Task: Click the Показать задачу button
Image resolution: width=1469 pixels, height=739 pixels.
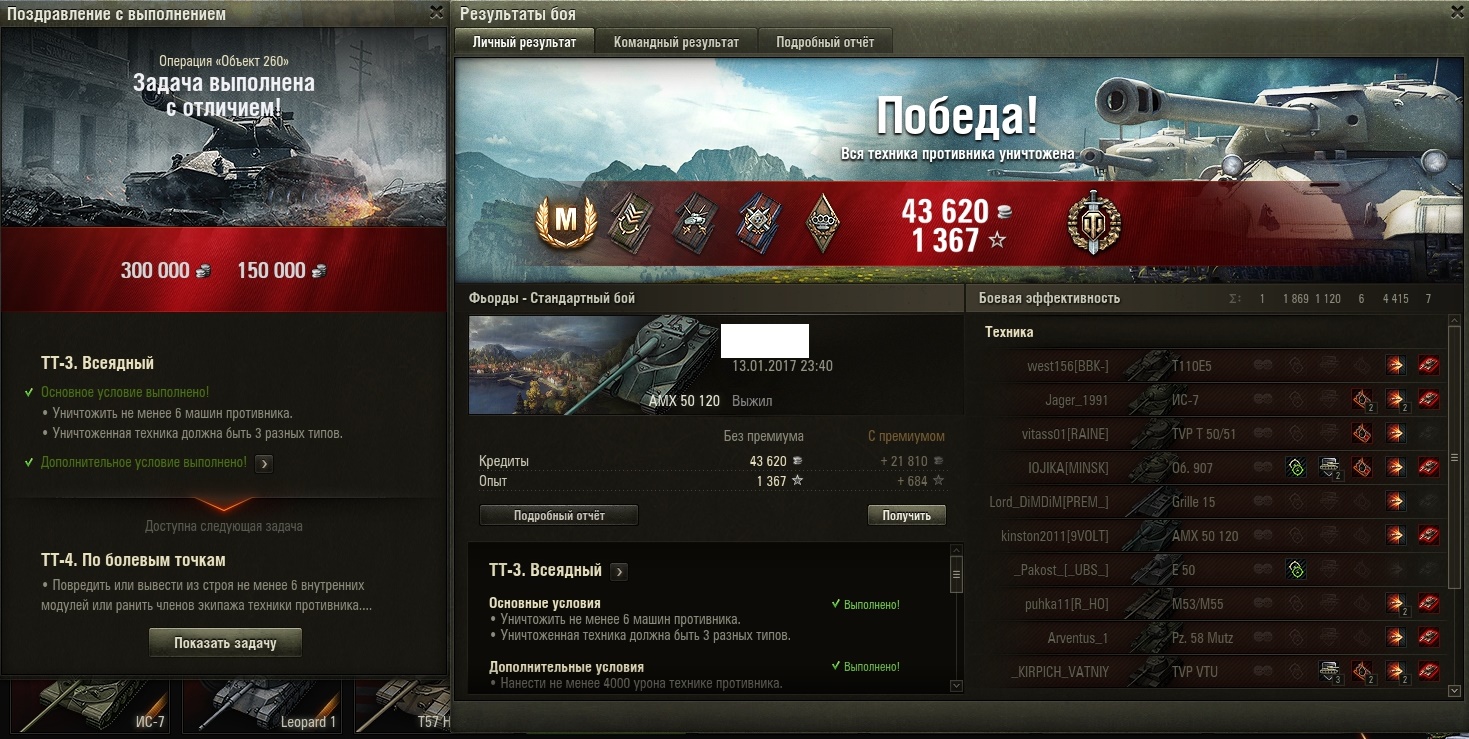Action: click(225, 643)
